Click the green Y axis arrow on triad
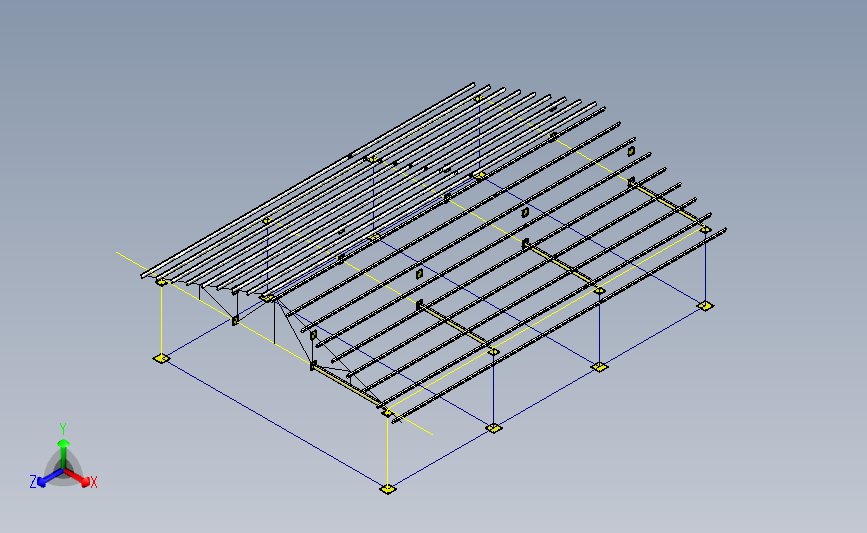Screen dimensions: 867x533 [x=64, y=453]
